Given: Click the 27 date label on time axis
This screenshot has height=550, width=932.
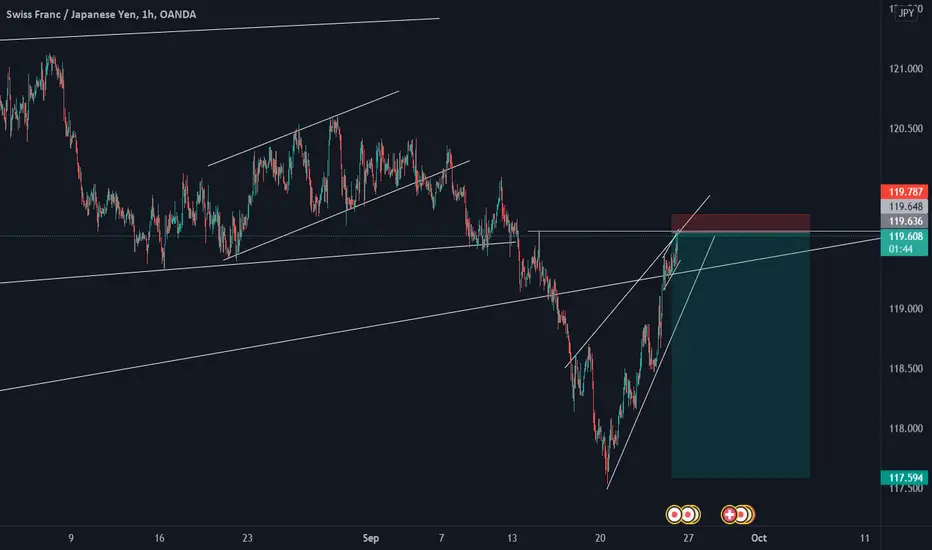Looking at the screenshot, I should click(x=688, y=538).
